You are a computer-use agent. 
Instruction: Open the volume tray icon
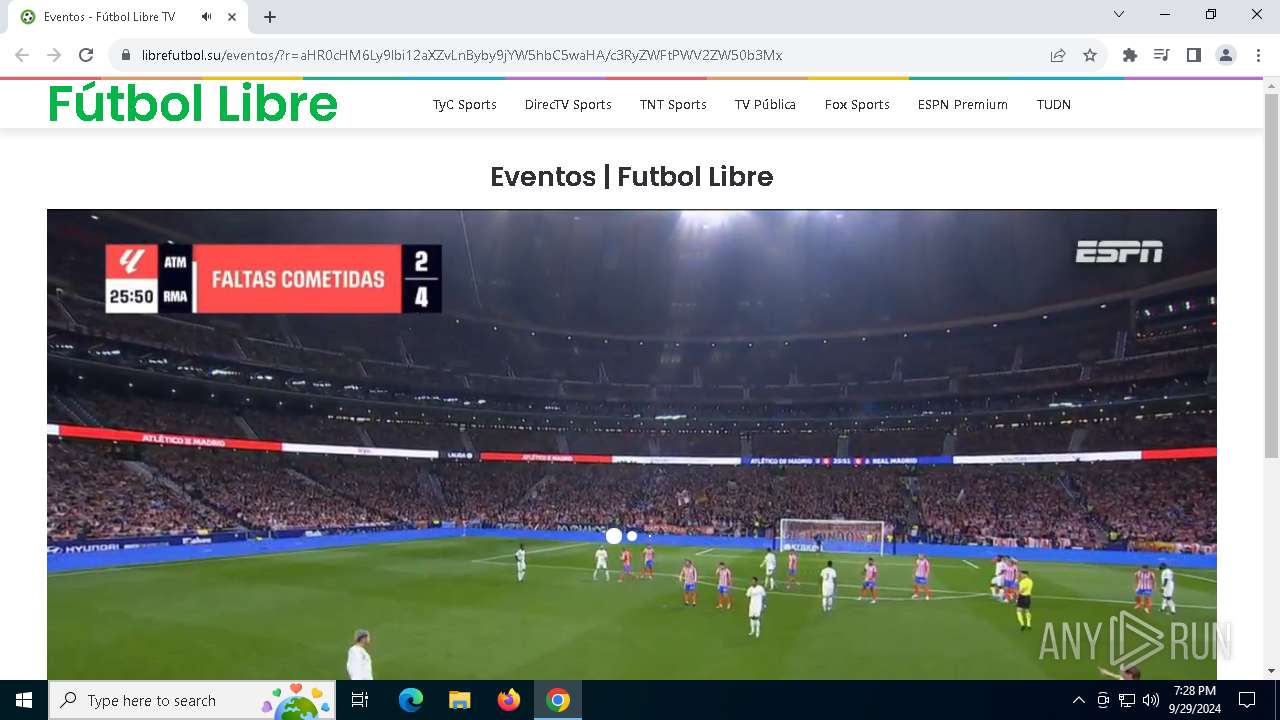point(1151,700)
